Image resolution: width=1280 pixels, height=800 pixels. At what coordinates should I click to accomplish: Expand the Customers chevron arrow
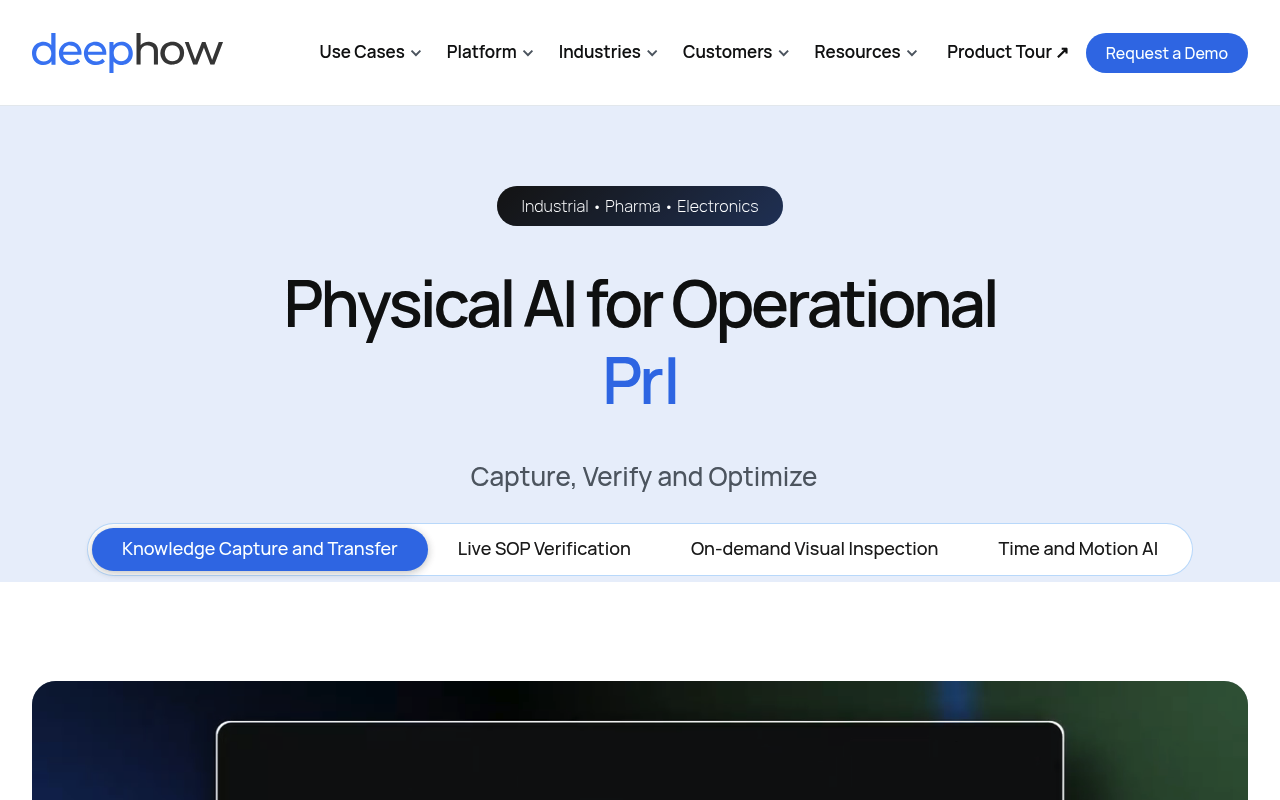784,53
